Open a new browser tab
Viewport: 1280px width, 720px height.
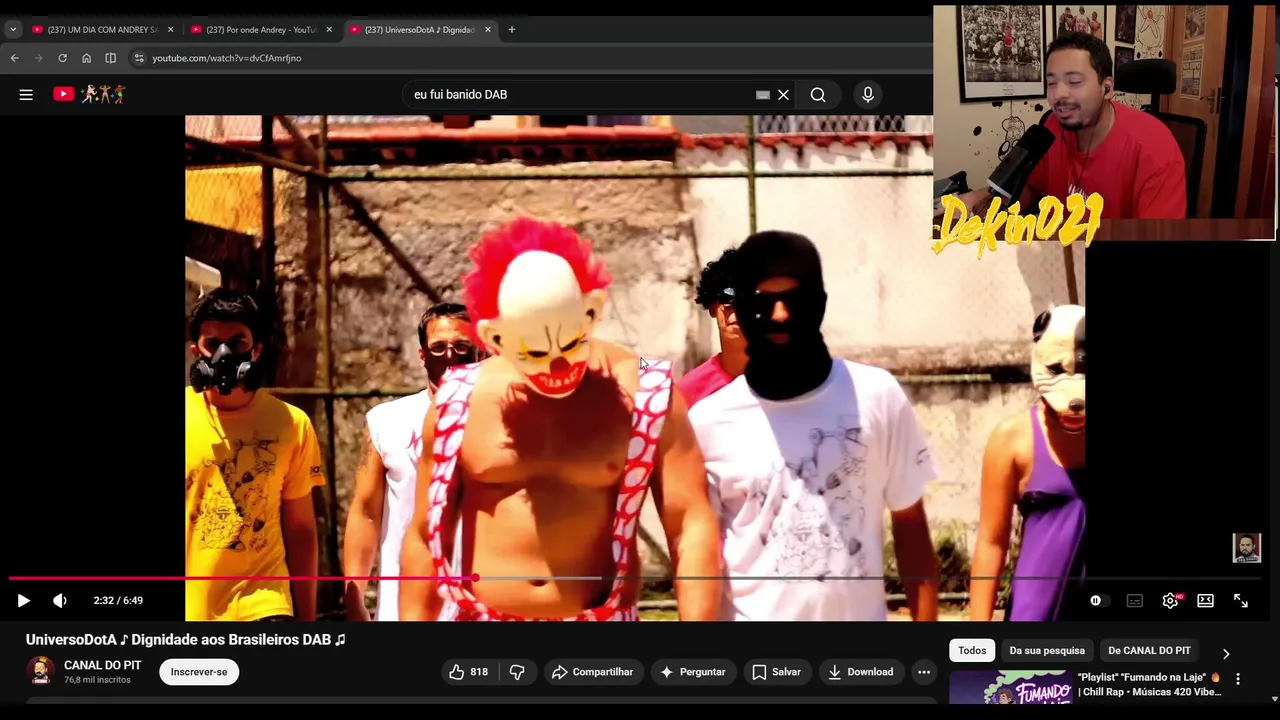pyautogui.click(x=512, y=30)
